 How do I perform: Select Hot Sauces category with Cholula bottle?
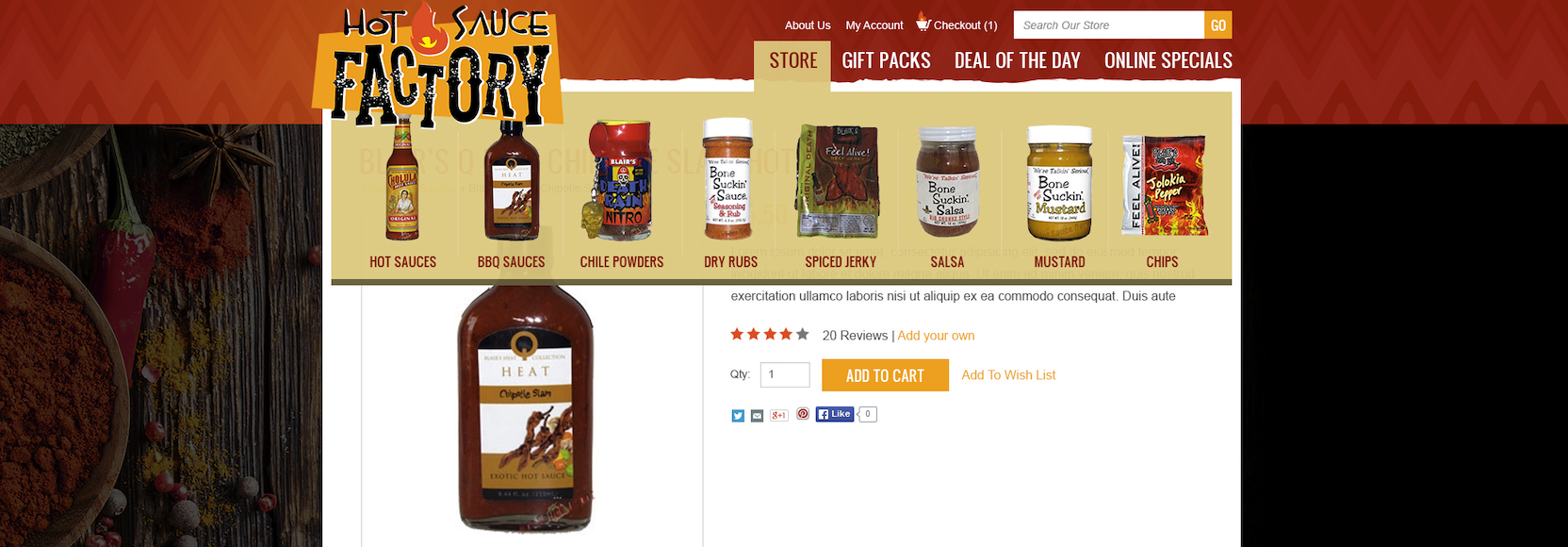click(x=403, y=194)
